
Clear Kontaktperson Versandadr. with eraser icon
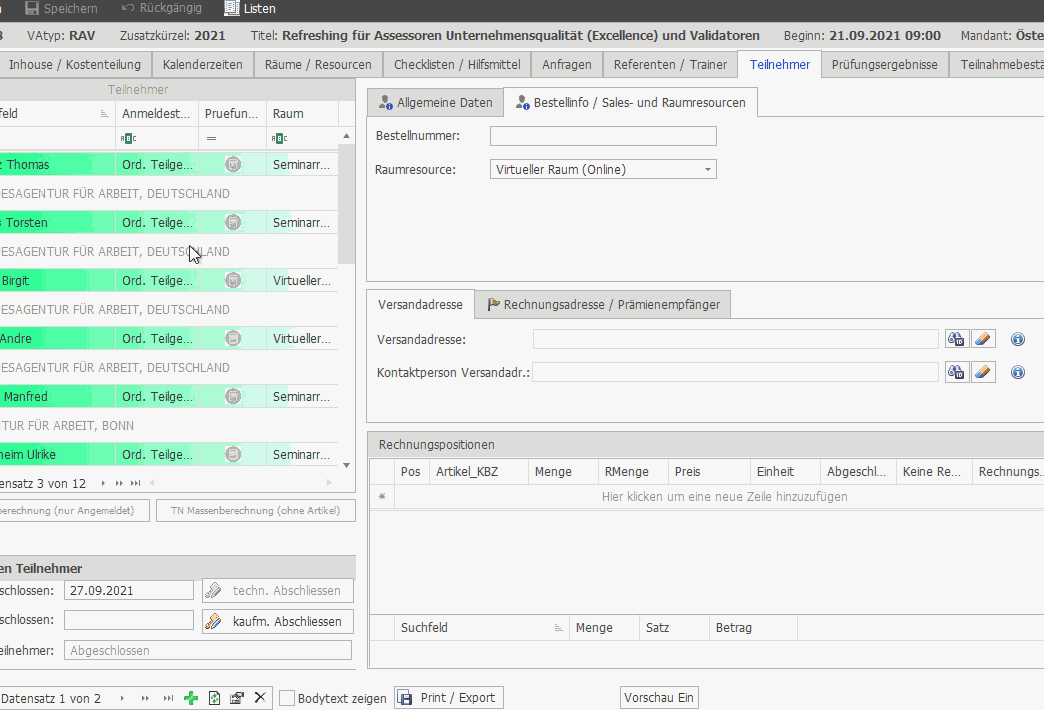point(983,372)
